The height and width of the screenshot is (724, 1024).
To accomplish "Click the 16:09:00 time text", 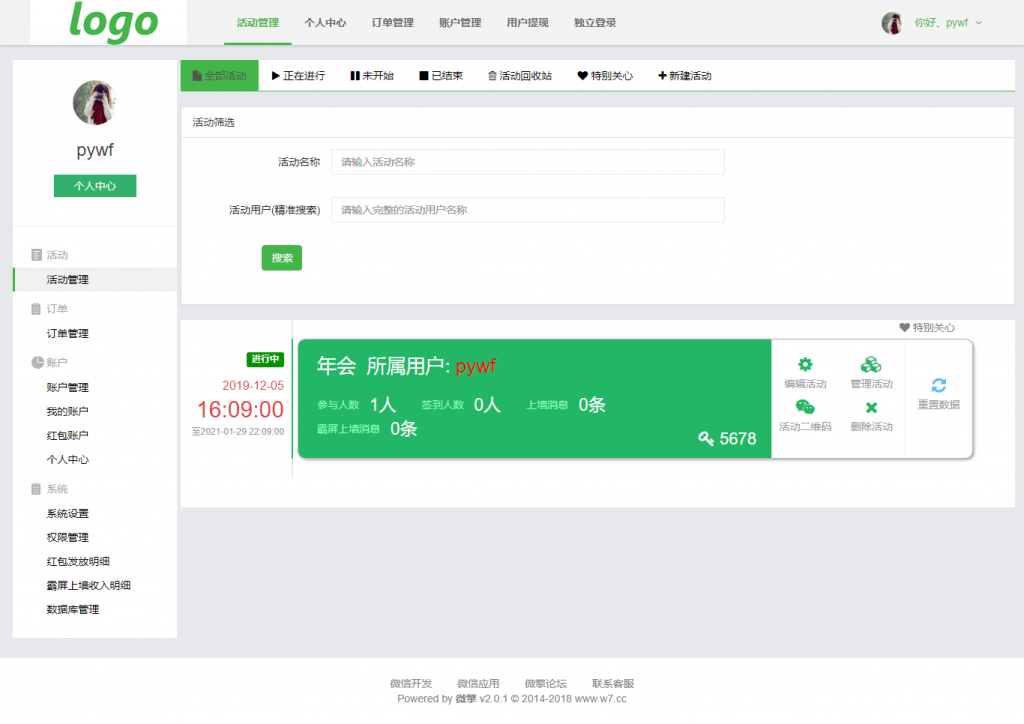I will 240,410.
